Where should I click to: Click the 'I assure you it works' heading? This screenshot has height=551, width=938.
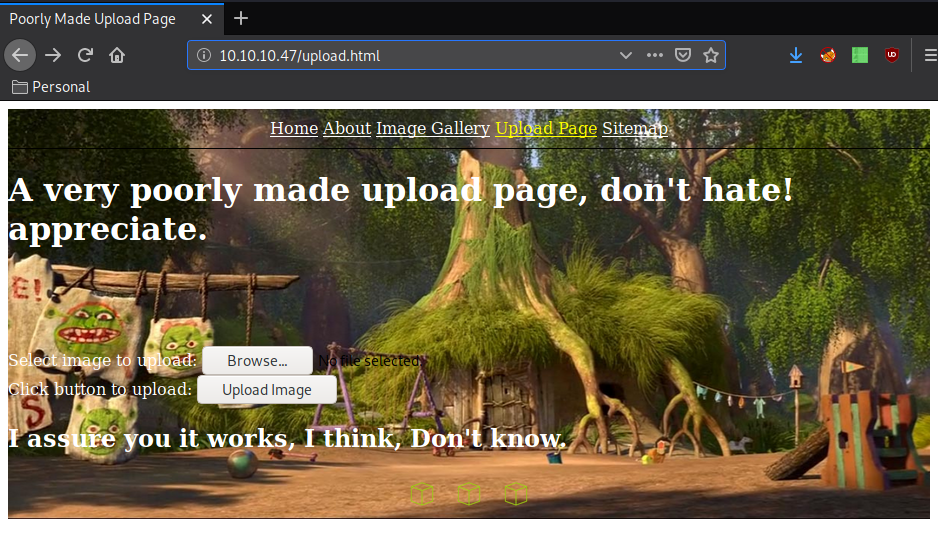(287, 439)
